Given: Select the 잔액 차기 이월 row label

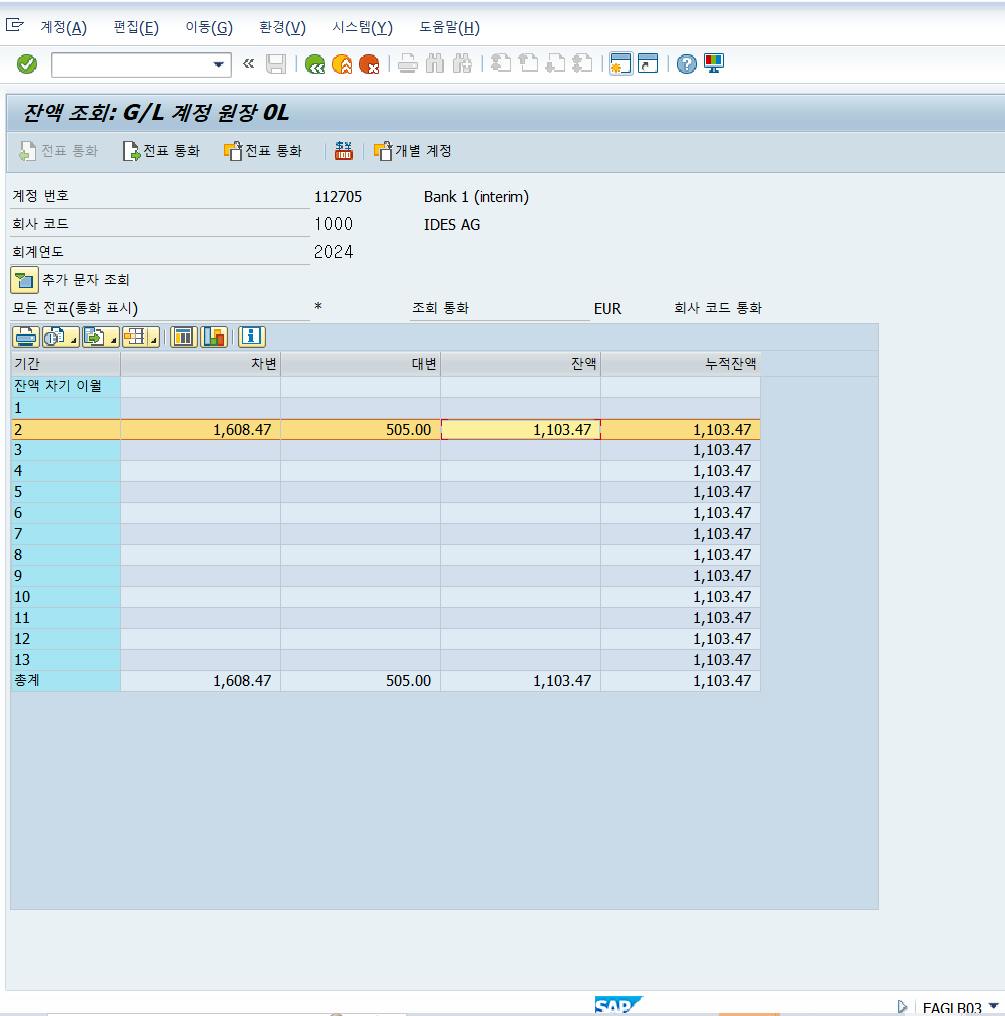Looking at the screenshot, I should 65,387.
